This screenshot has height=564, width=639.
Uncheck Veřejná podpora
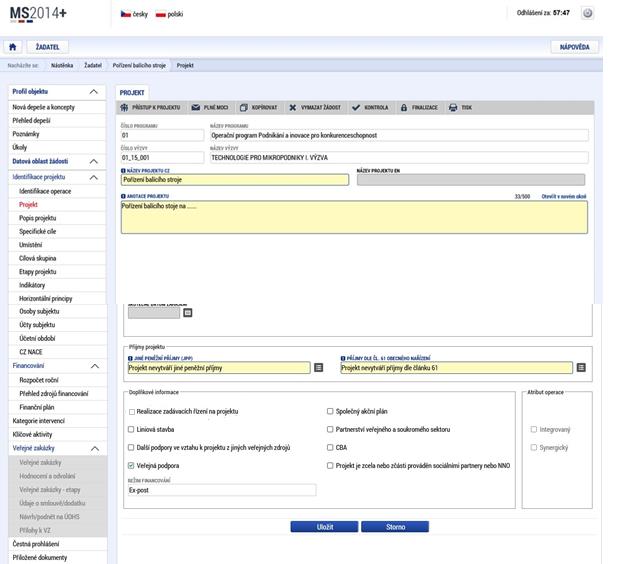[131, 465]
